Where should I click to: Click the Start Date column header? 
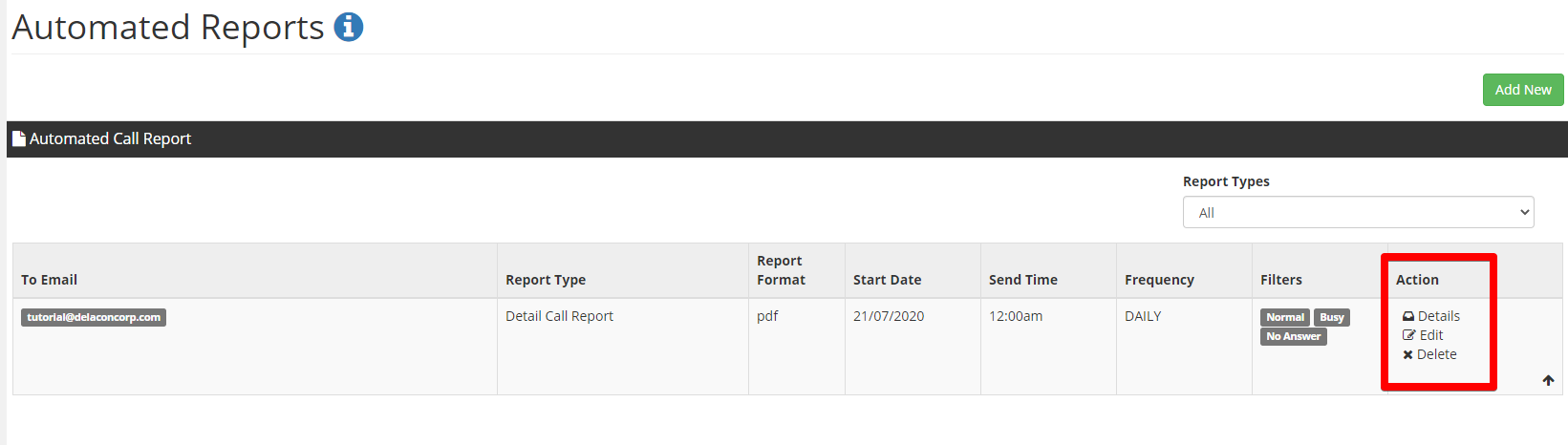(888, 280)
